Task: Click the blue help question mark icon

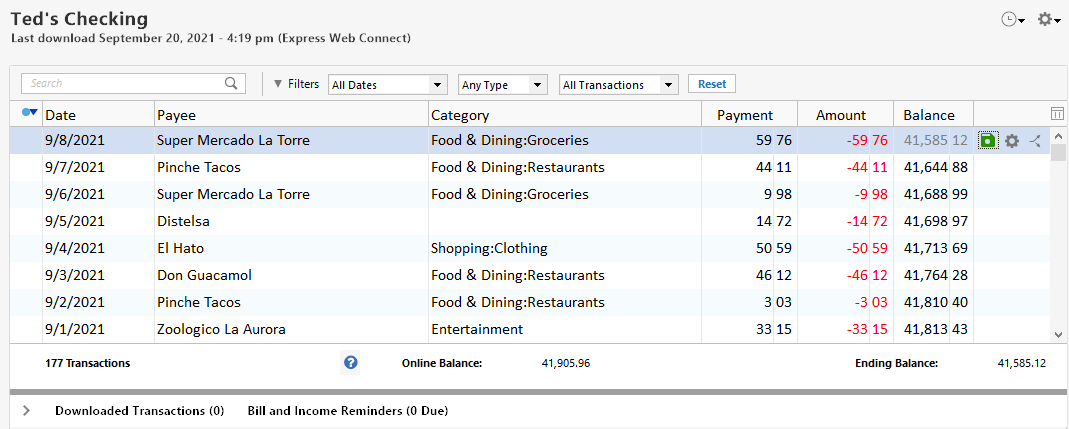Action: click(x=351, y=363)
